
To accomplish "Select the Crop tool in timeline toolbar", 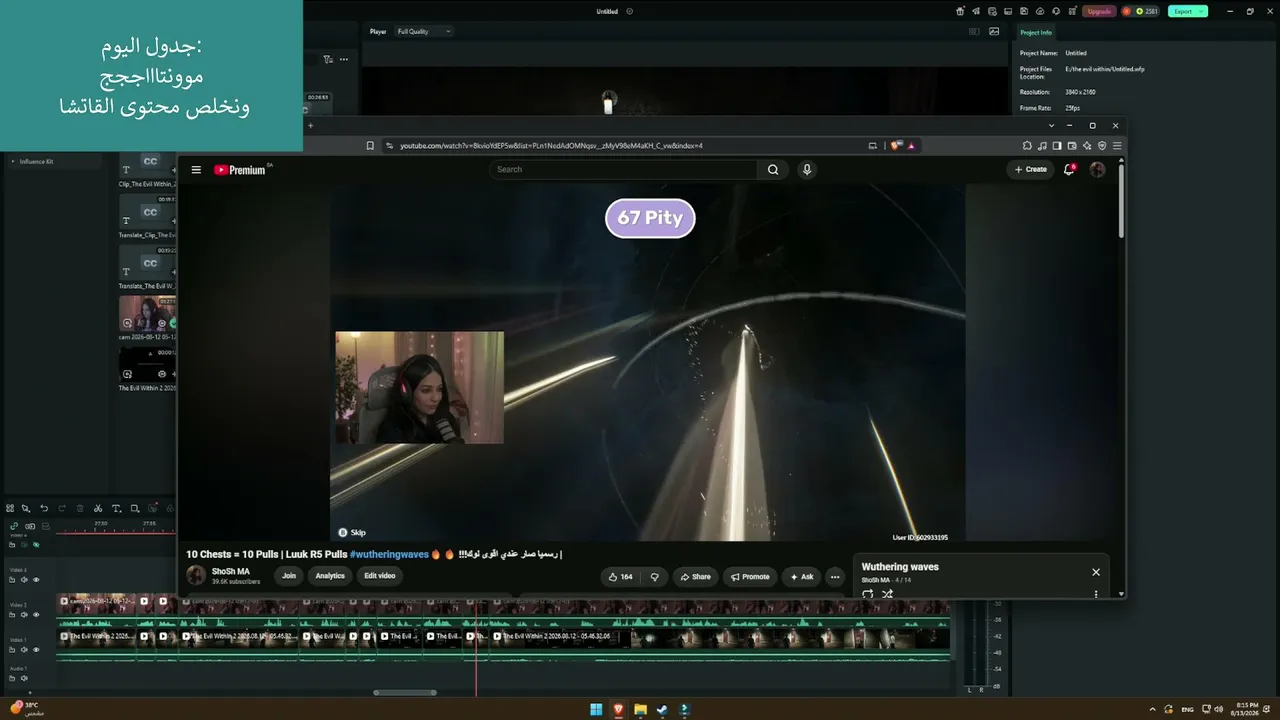I will click(135, 509).
